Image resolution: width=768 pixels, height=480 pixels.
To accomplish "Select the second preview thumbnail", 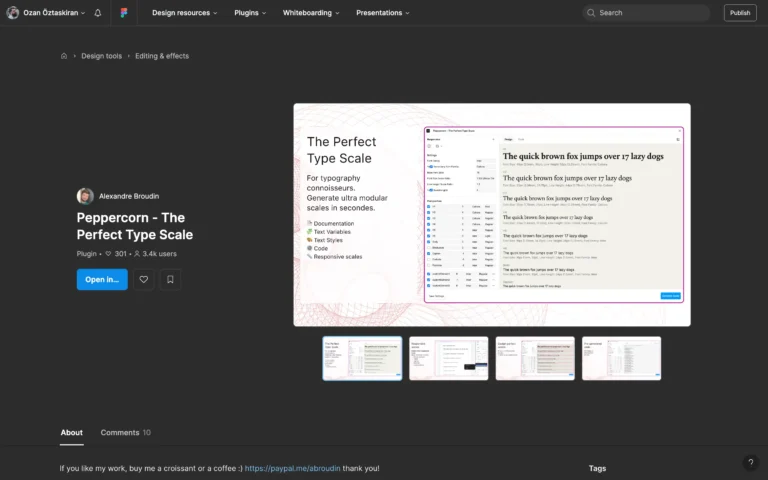I will click(449, 358).
